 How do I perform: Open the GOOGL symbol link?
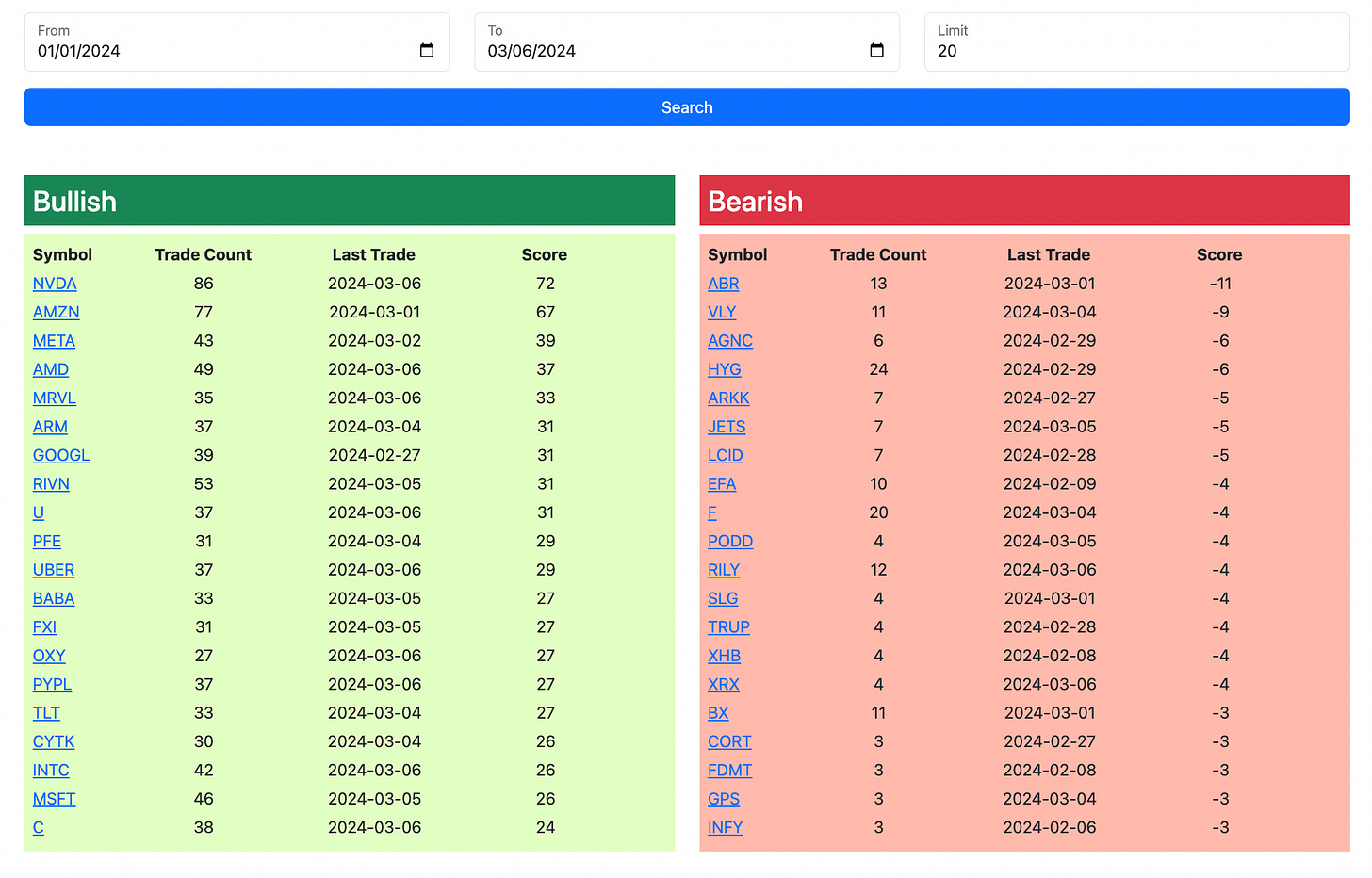pyautogui.click(x=61, y=455)
